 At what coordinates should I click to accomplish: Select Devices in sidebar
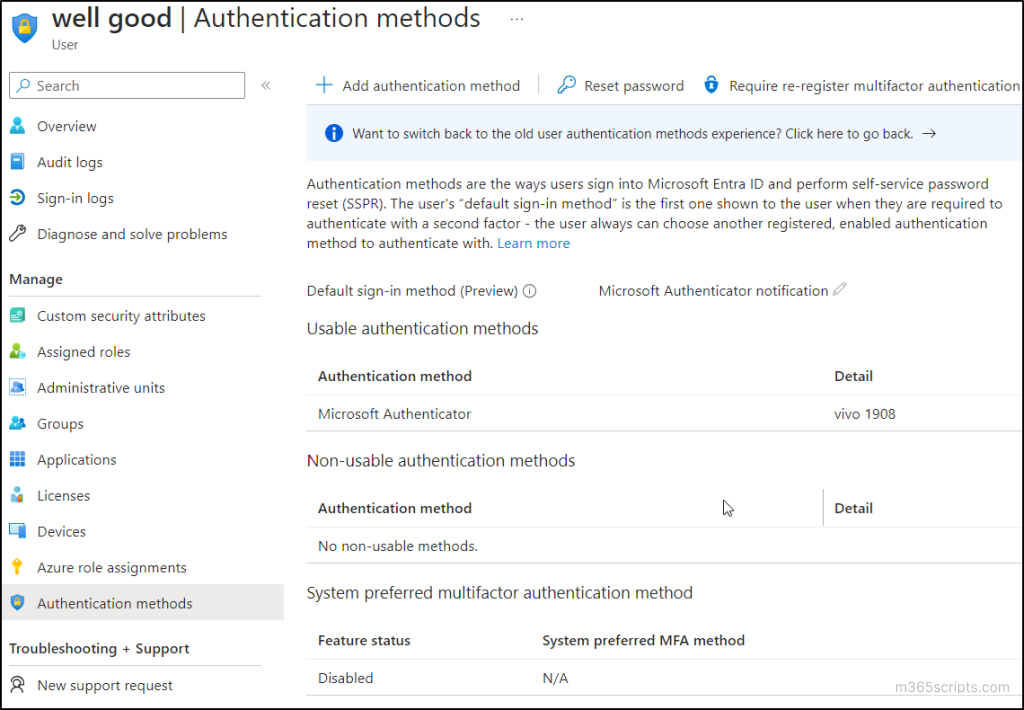(62, 531)
